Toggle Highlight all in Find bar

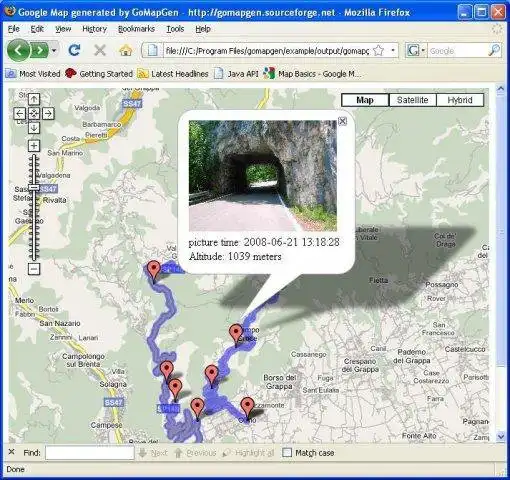(248, 453)
